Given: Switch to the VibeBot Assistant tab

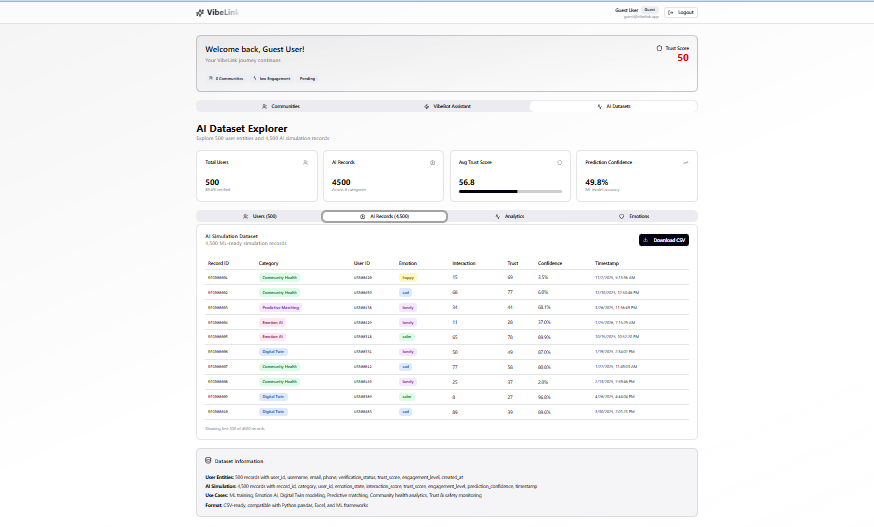Looking at the screenshot, I should coord(446,106).
